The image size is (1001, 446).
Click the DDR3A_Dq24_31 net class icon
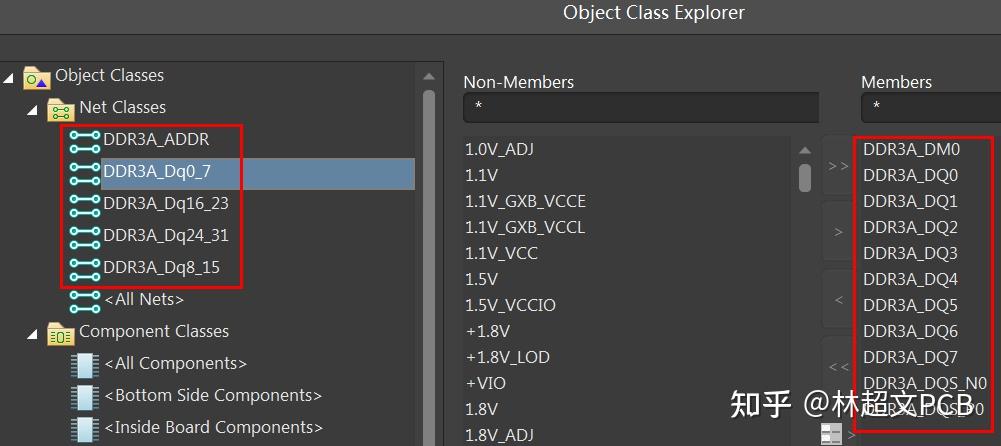coord(84,235)
